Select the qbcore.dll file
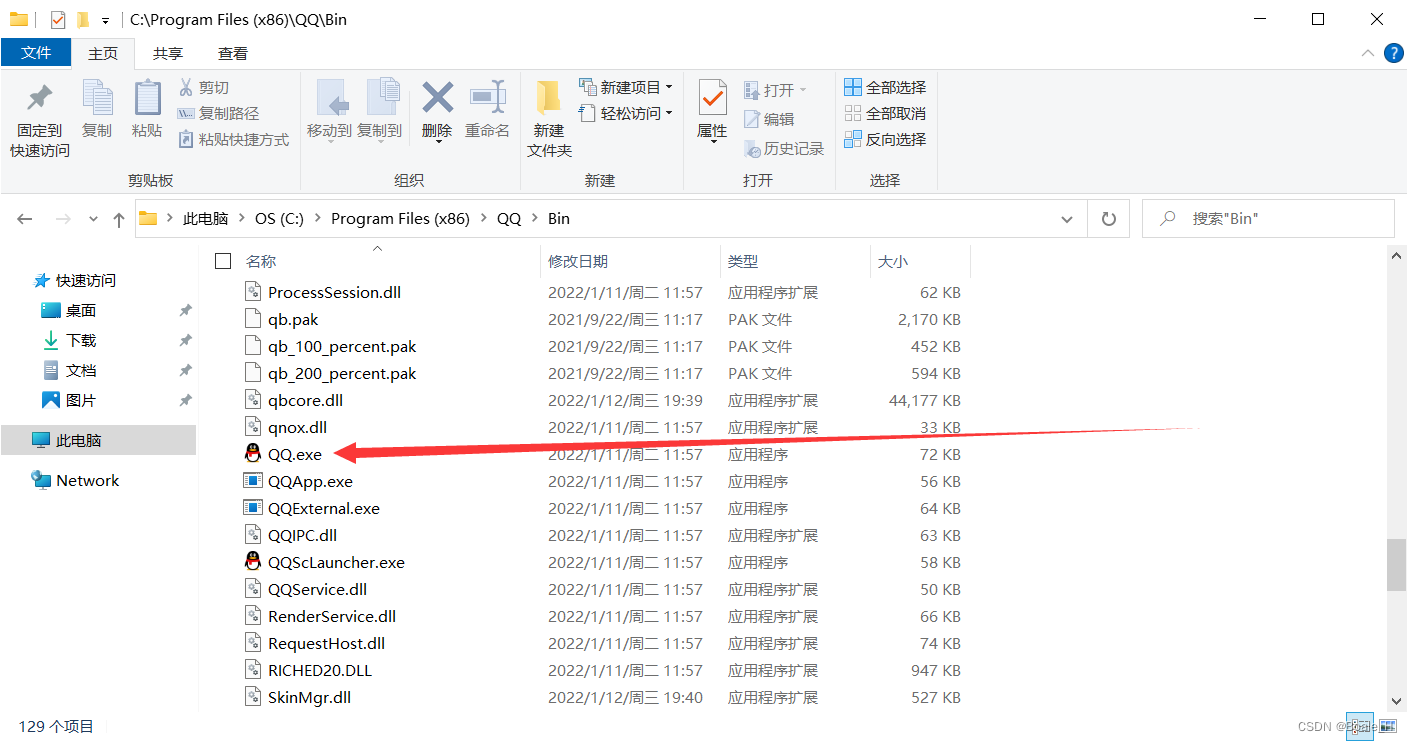This screenshot has width=1408, height=742. (306, 400)
